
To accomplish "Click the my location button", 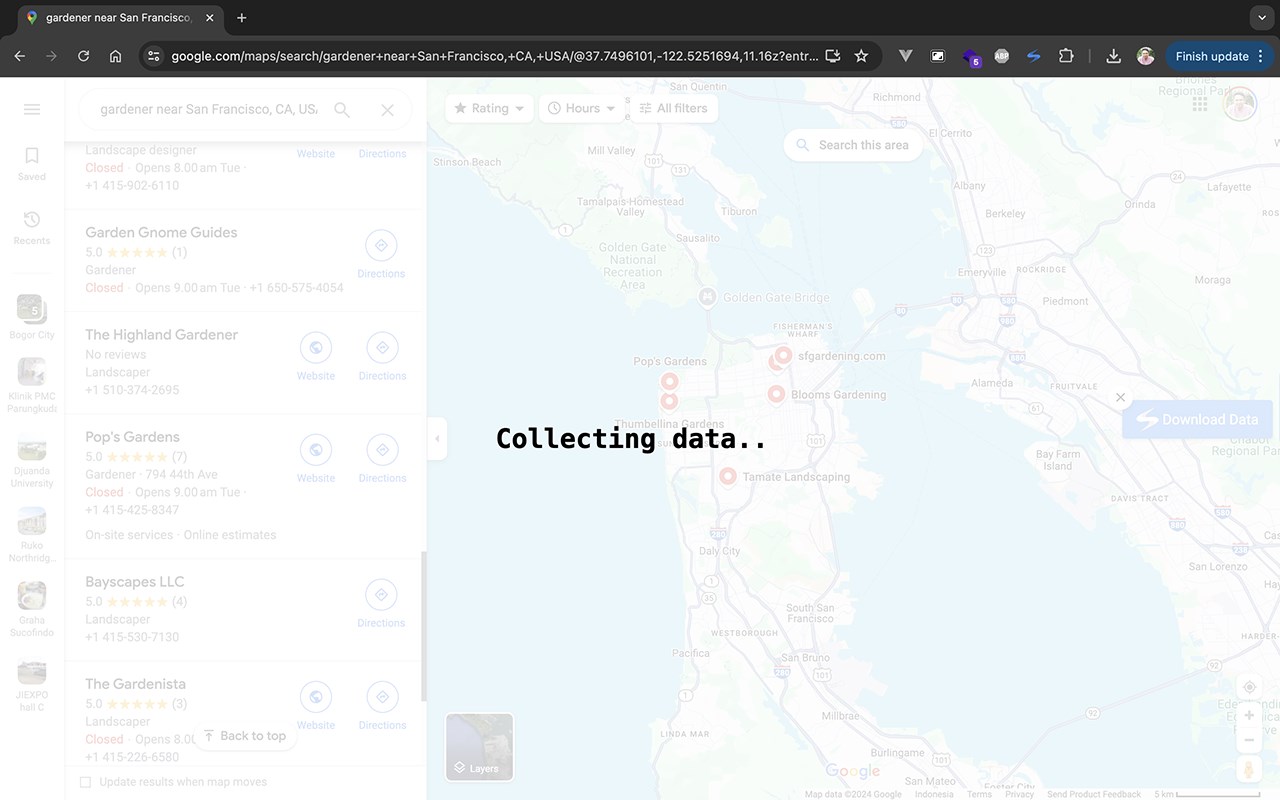I will point(1249,687).
